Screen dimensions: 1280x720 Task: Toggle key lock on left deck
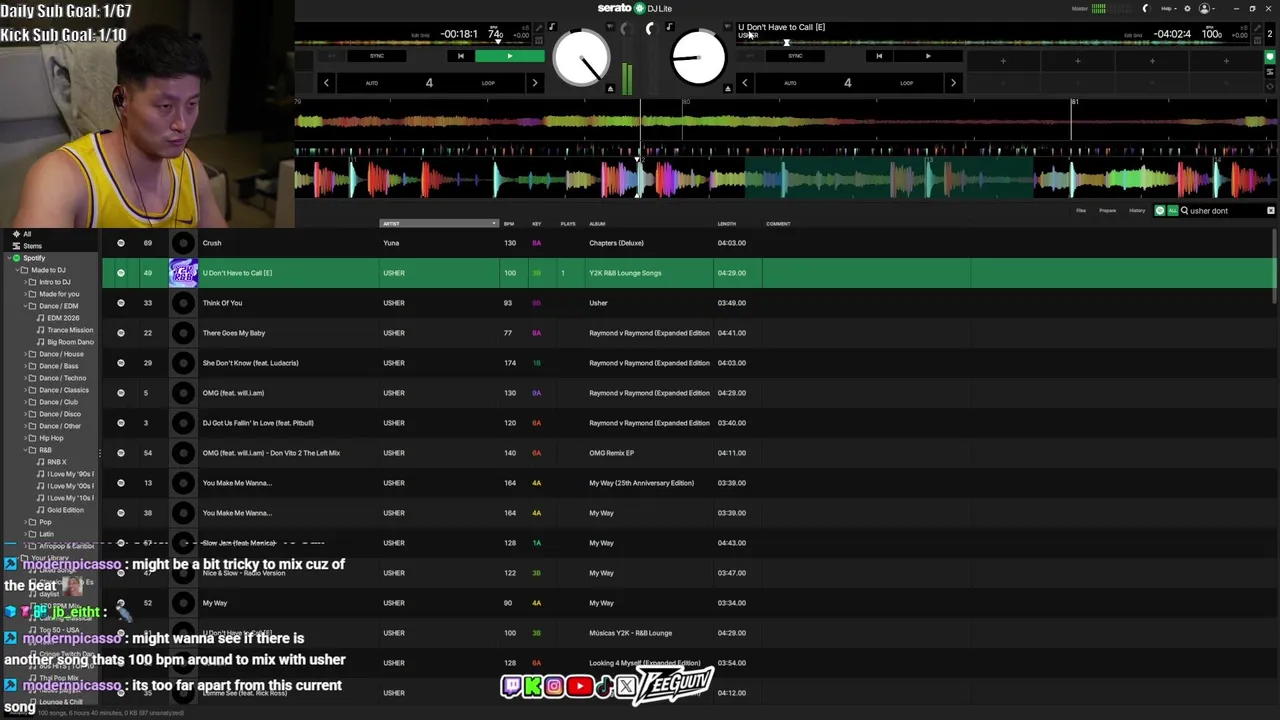tap(551, 27)
